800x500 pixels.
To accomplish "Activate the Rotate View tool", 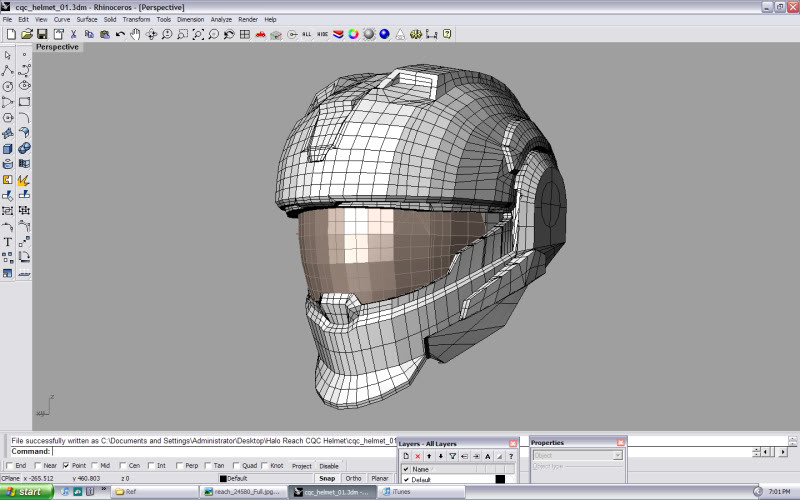I will click(152, 34).
